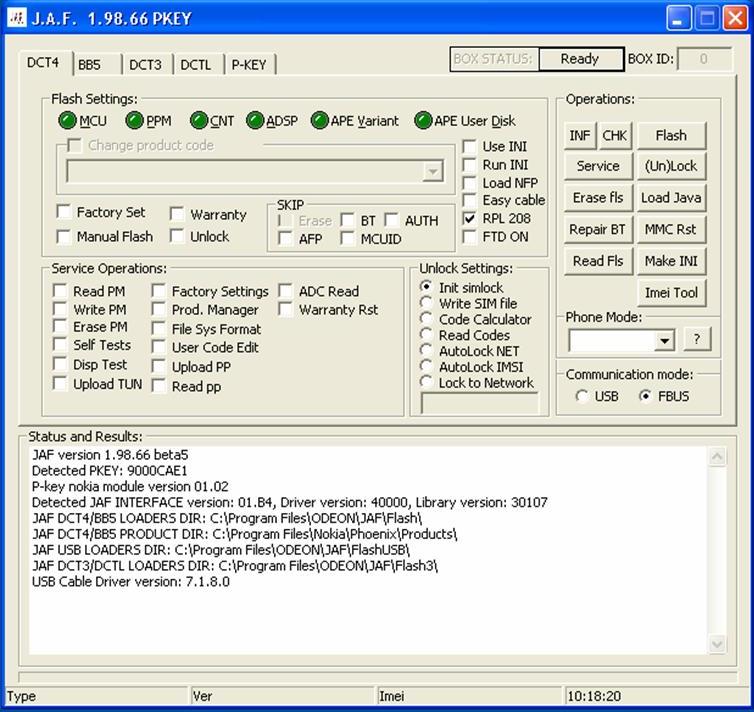Click the status log scroll down arrow
The width and height of the screenshot is (754, 712).
pos(717,644)
